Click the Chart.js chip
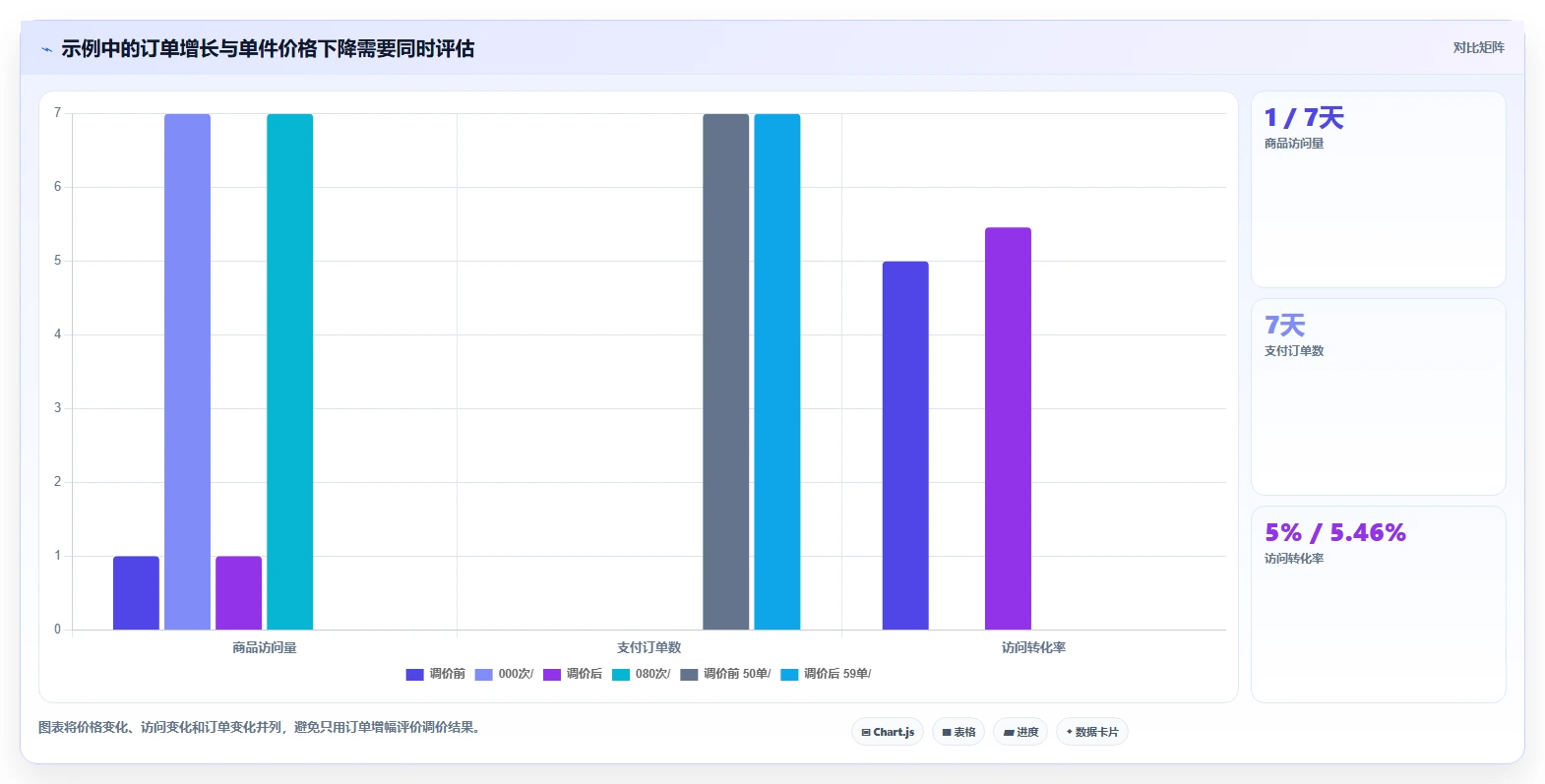Image resolution: width=1545 pixels, height=784 pixels. [888, 732]
